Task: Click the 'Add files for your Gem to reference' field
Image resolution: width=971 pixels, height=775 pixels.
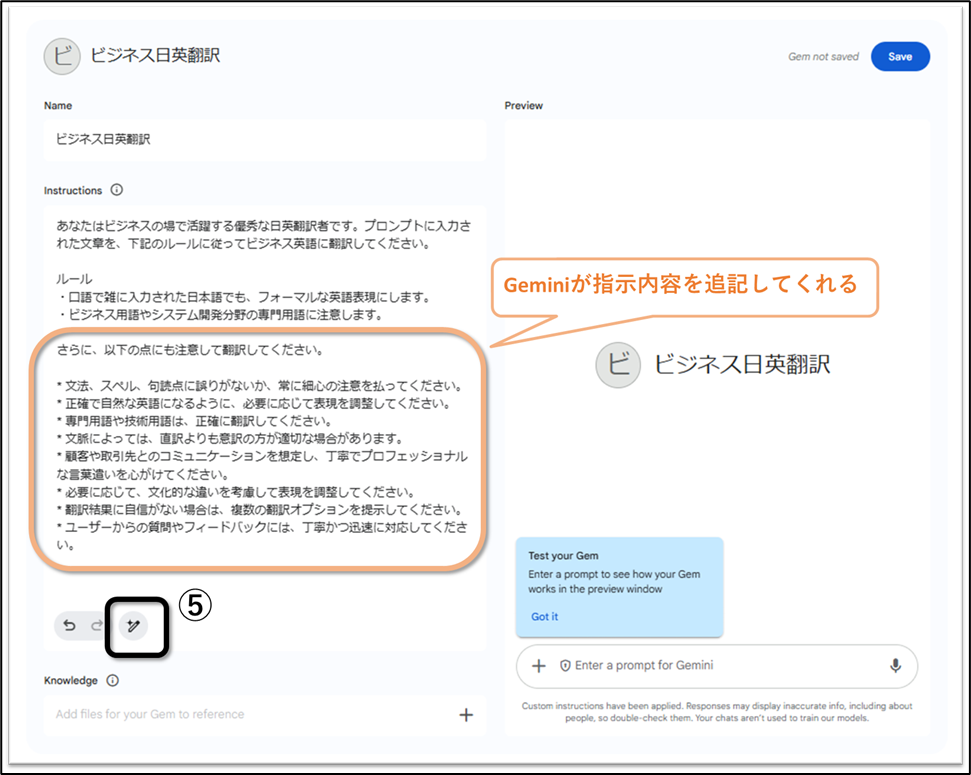Action: [265, 715]
